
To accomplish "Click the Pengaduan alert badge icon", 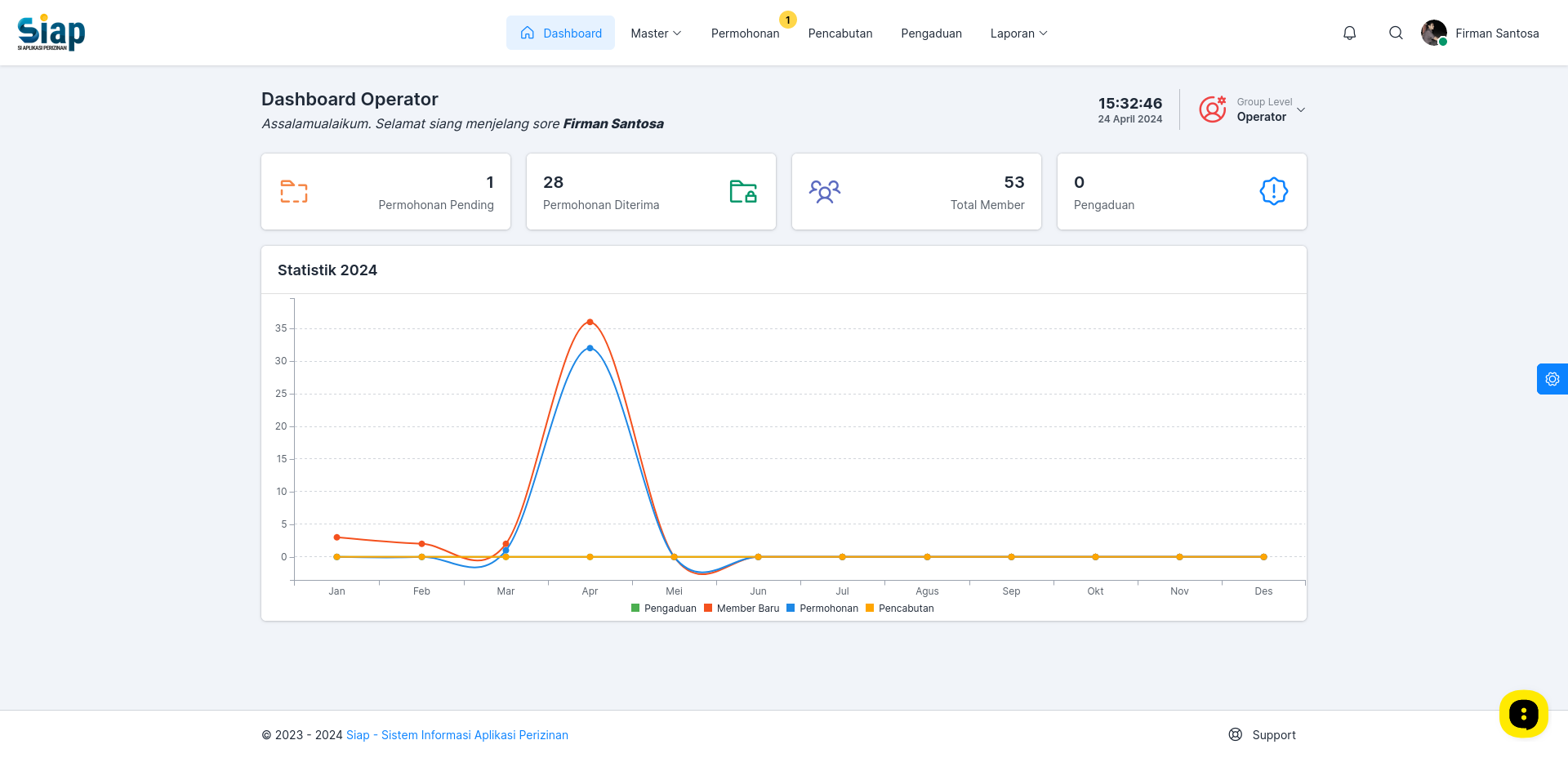I will click(1274, 191).
